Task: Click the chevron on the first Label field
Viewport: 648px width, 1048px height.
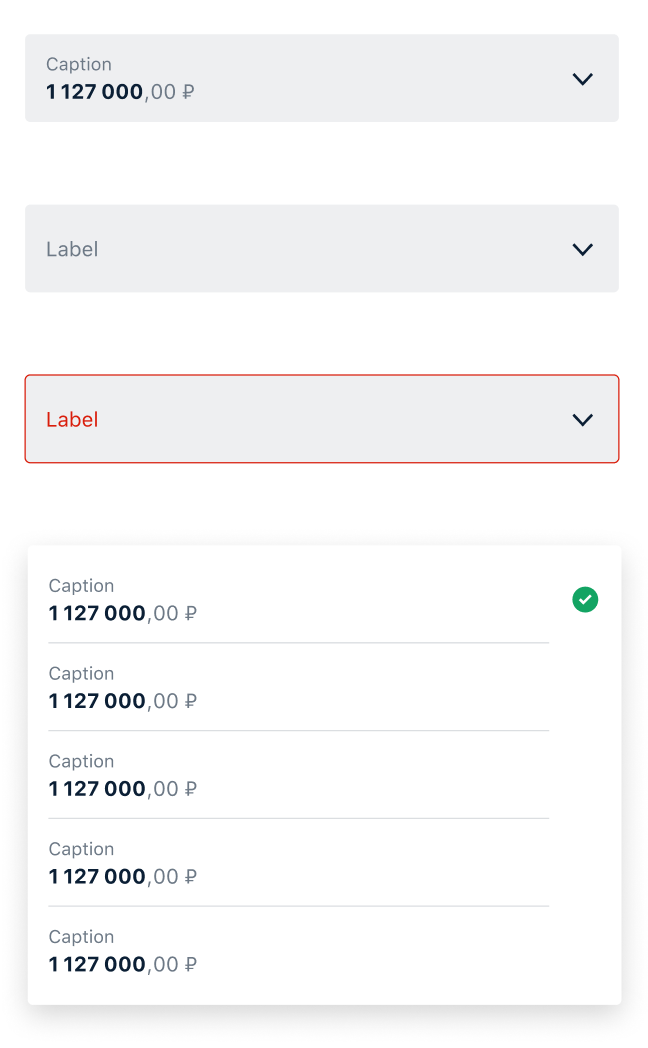Action: 583,249
